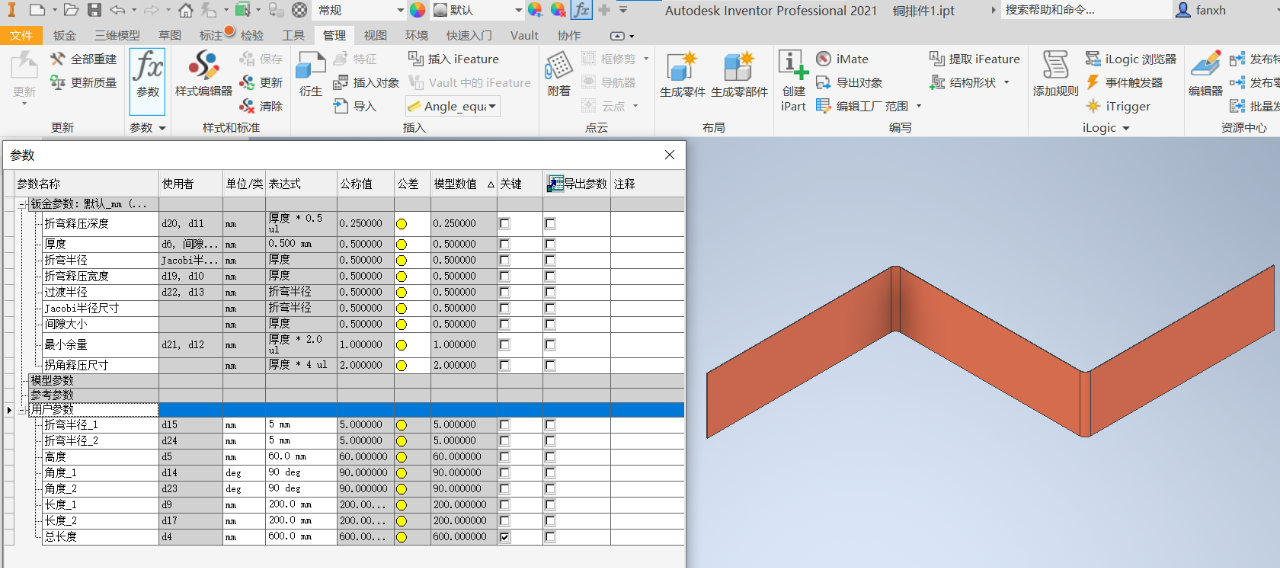
Task: Click 生成零件 make part tool
Action: [682, 76]
